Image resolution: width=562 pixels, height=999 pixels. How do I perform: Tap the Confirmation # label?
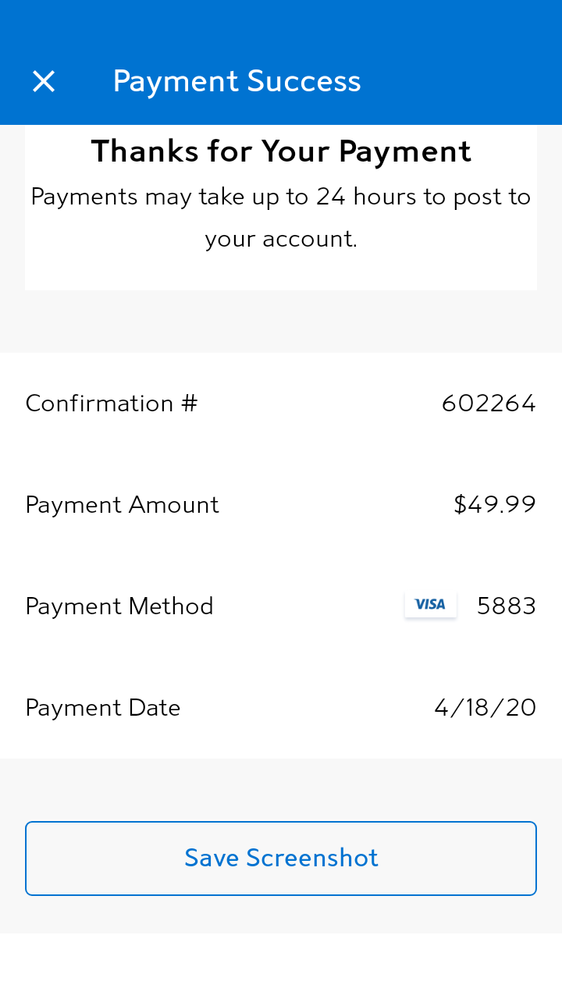pyautogui.click(x=112, y=403)
